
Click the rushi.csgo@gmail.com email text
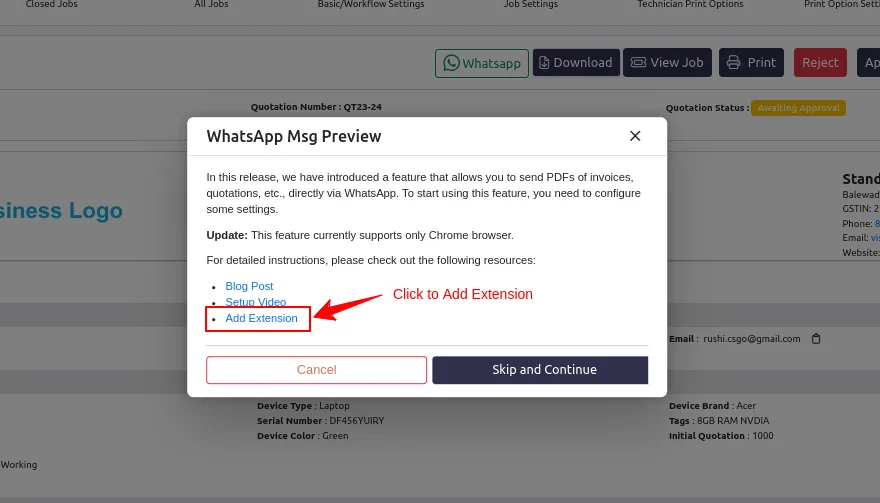click(x=751, y=339)
